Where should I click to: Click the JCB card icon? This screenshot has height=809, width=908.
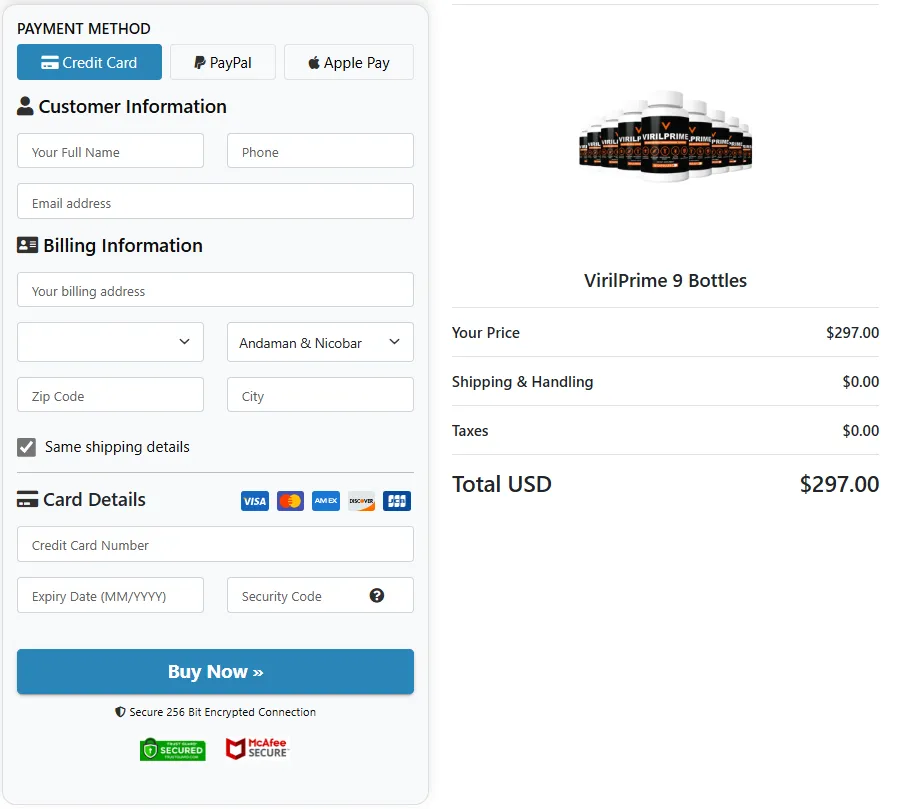(397, 501)
